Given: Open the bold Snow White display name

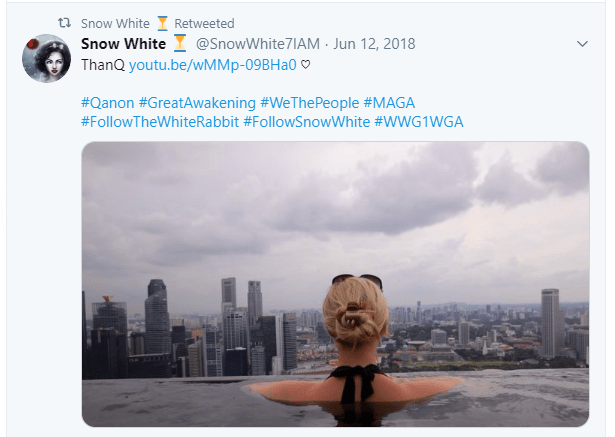Looking at the screenshot, I should [124, 44].
